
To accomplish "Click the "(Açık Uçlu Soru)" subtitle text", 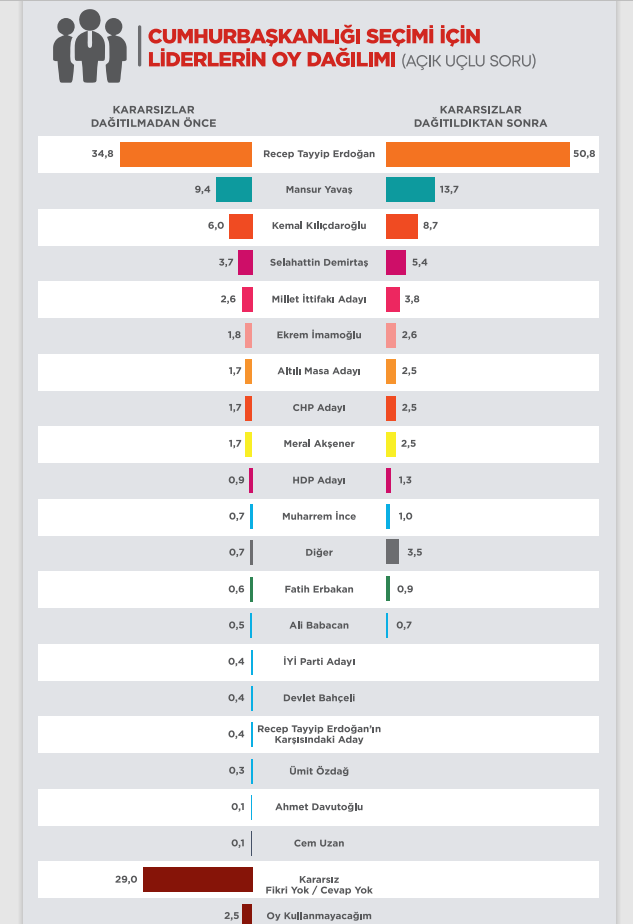I will click(469, 61).
